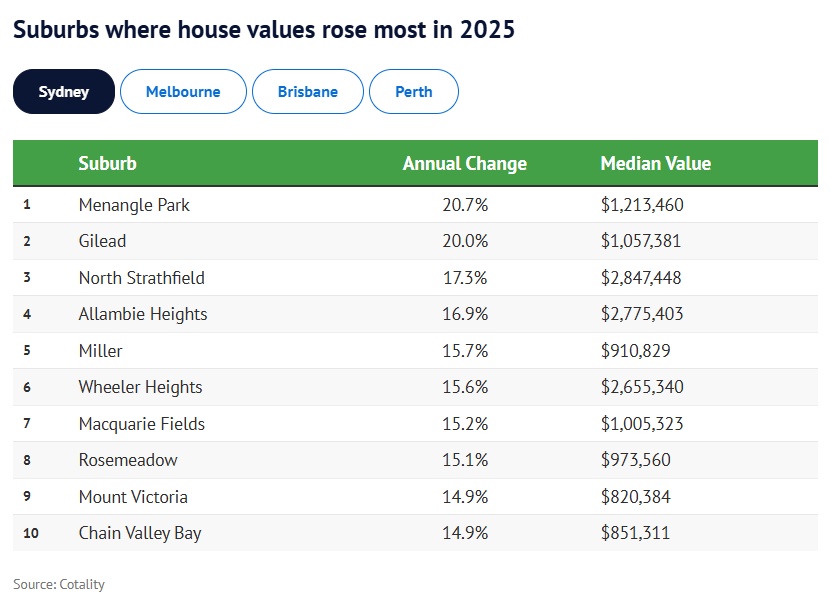Click the Rosemeadow suburb name

click(127, 460)
